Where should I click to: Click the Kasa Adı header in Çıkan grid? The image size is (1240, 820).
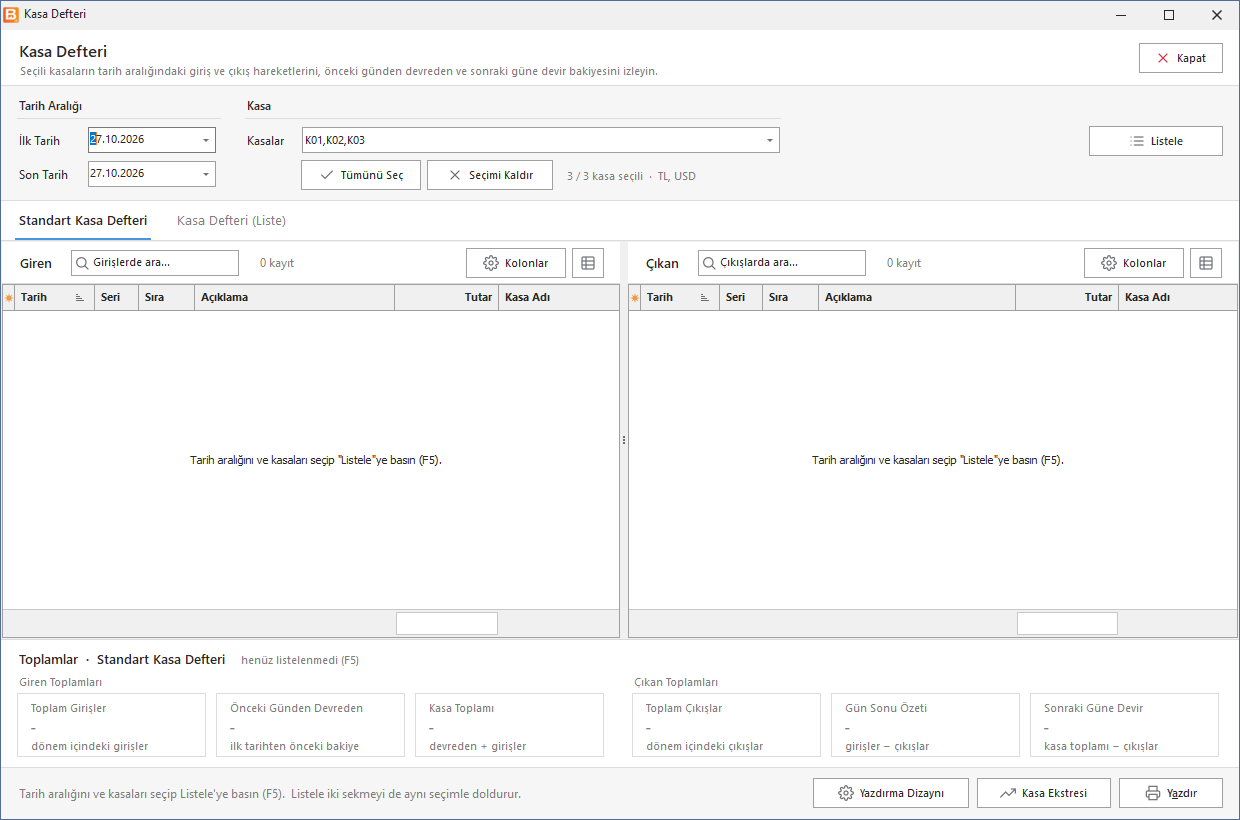point(1178,297)
